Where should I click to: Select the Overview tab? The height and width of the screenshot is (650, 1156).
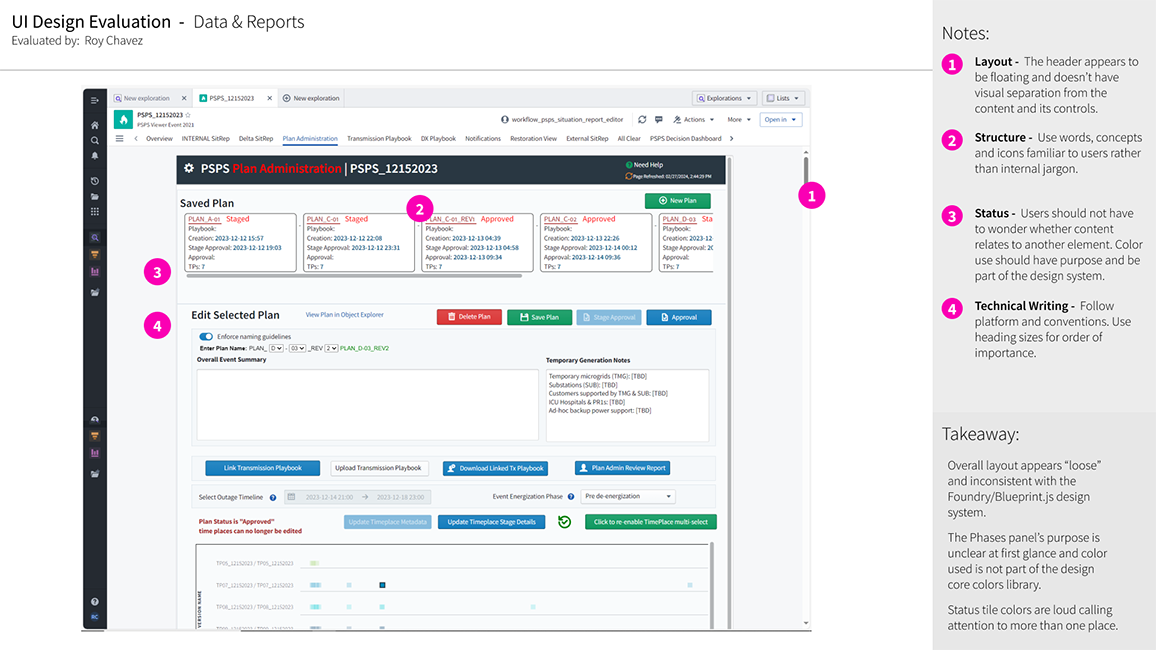pyautogui.click(x=161, y=137)
